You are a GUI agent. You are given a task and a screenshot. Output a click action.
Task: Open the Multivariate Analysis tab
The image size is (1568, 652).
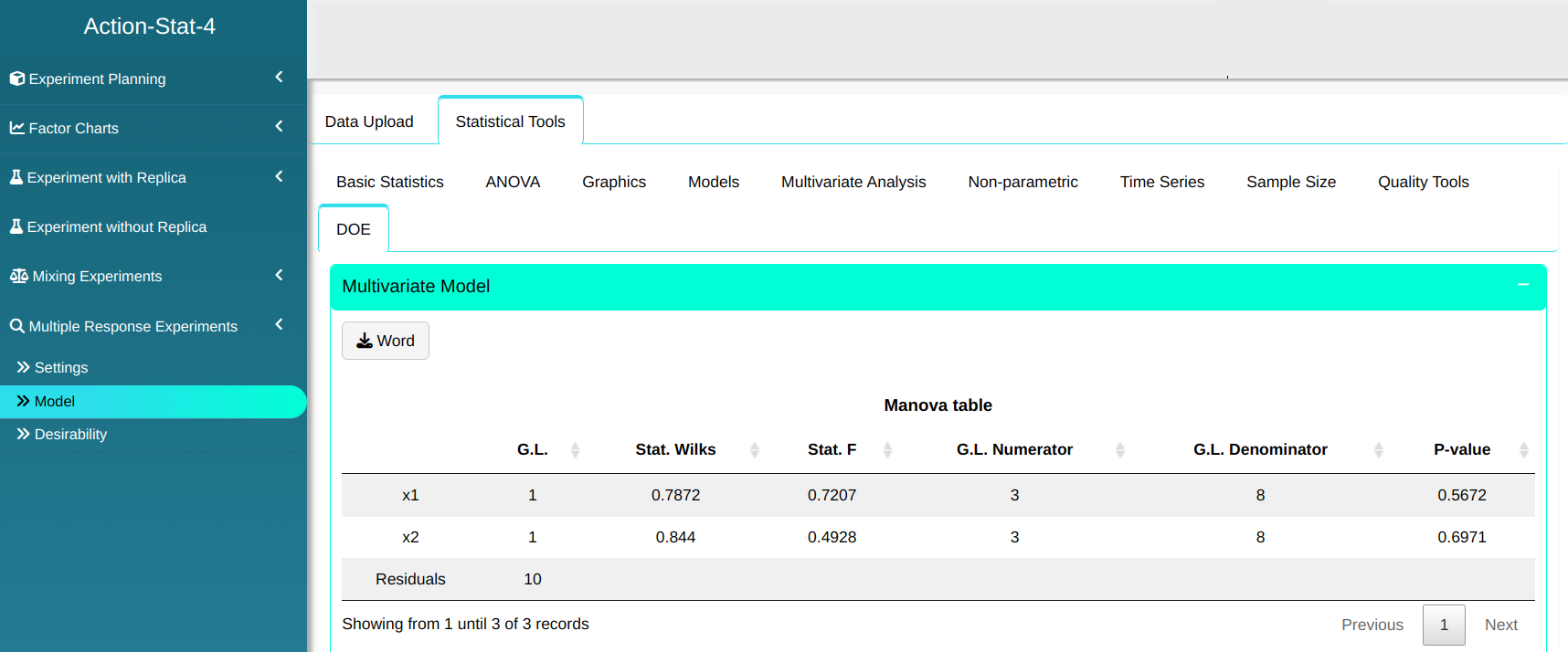click(x=853, y=182)
